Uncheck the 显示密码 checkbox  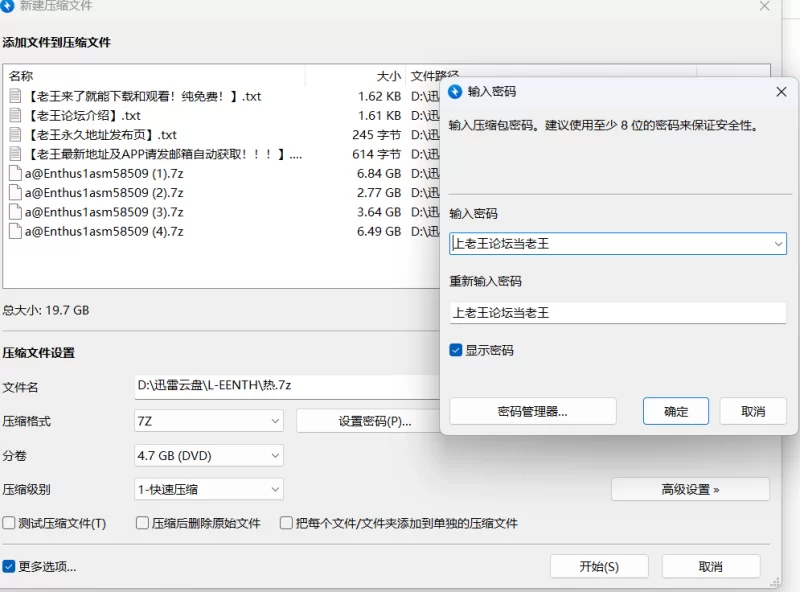tap(456, 350)
